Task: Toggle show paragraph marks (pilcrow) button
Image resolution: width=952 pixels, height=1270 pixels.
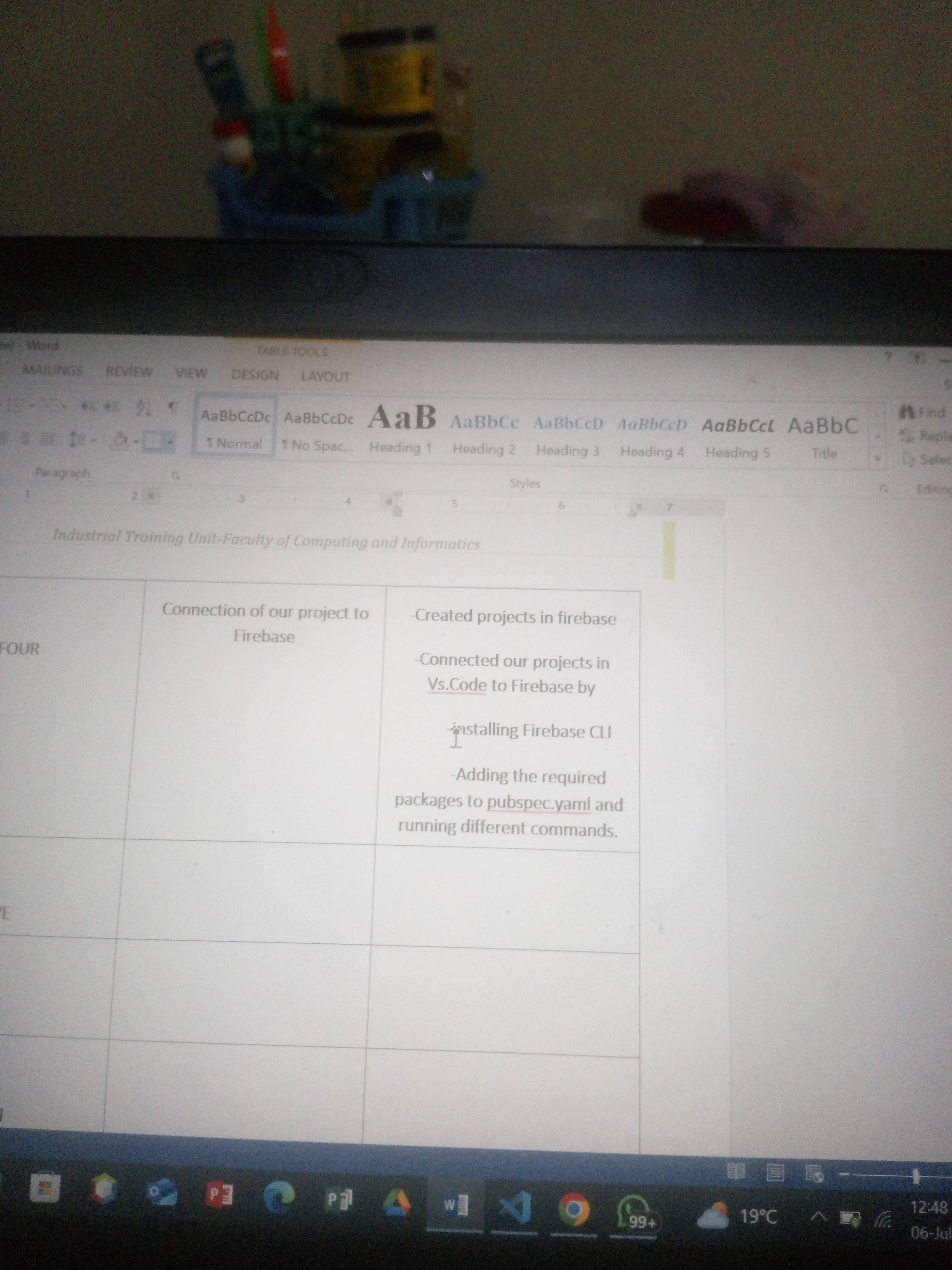Action: pos(172,408)
